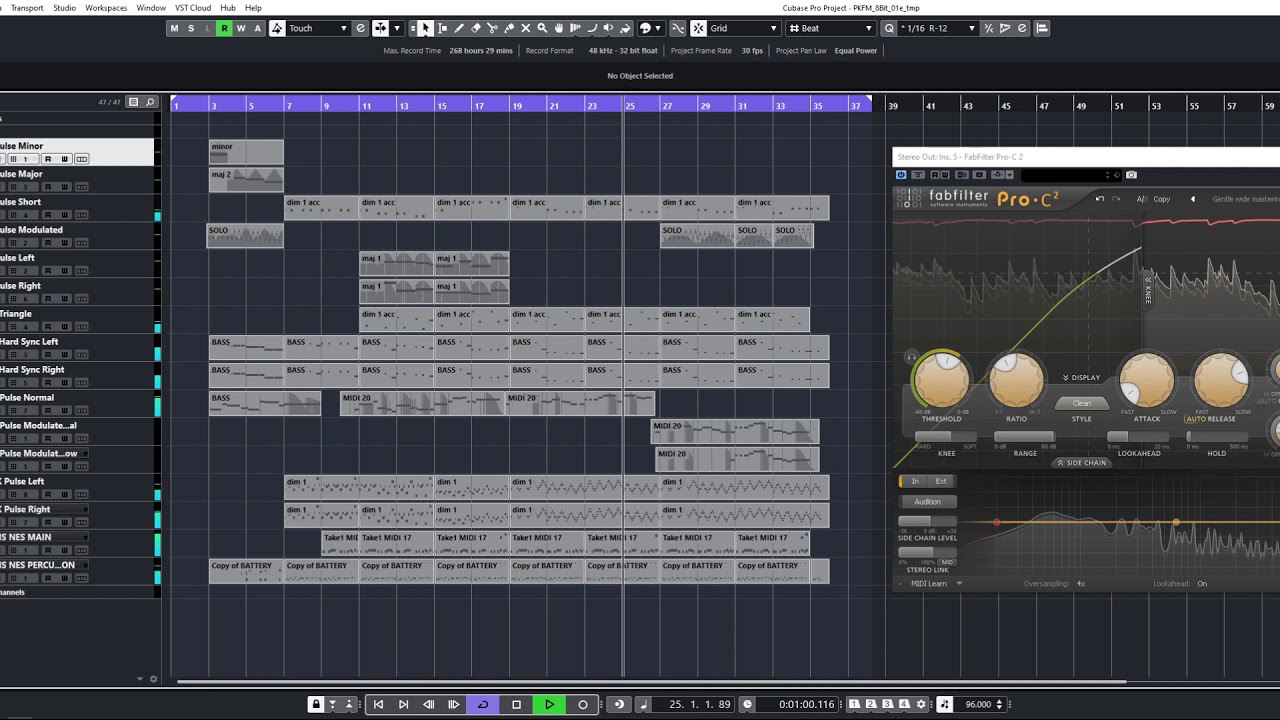Toggle the global Mute (M) state button

pyautogui.click(x=174, y=28)
